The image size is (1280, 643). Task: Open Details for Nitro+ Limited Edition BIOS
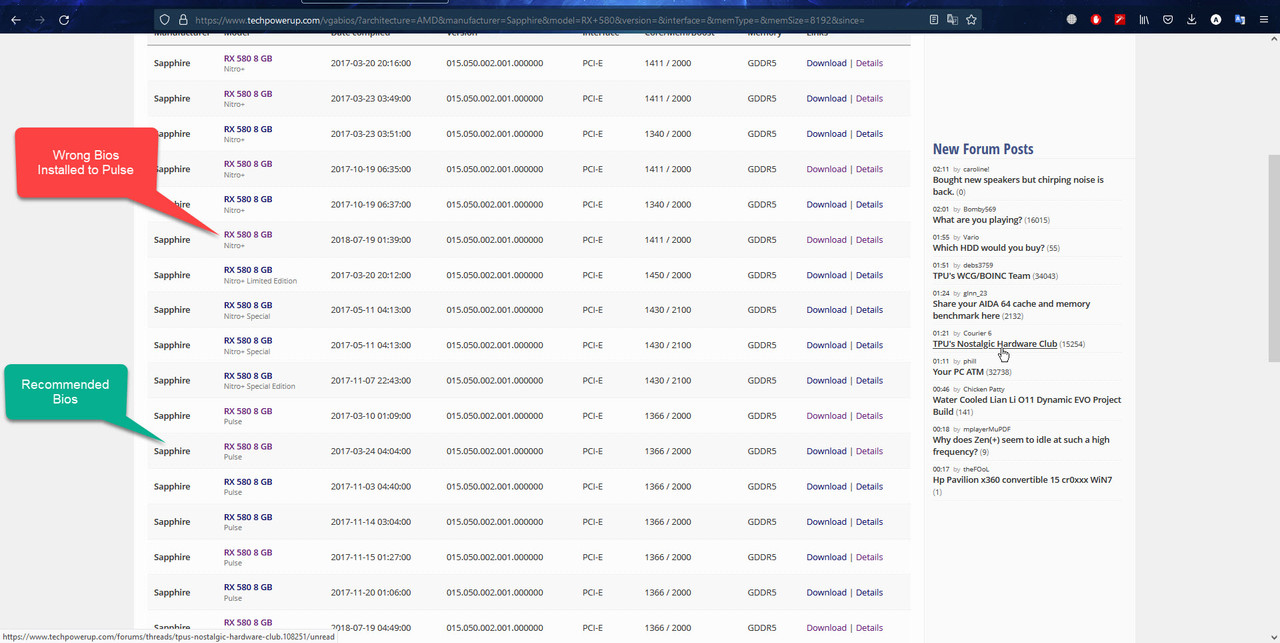[869, 275]
